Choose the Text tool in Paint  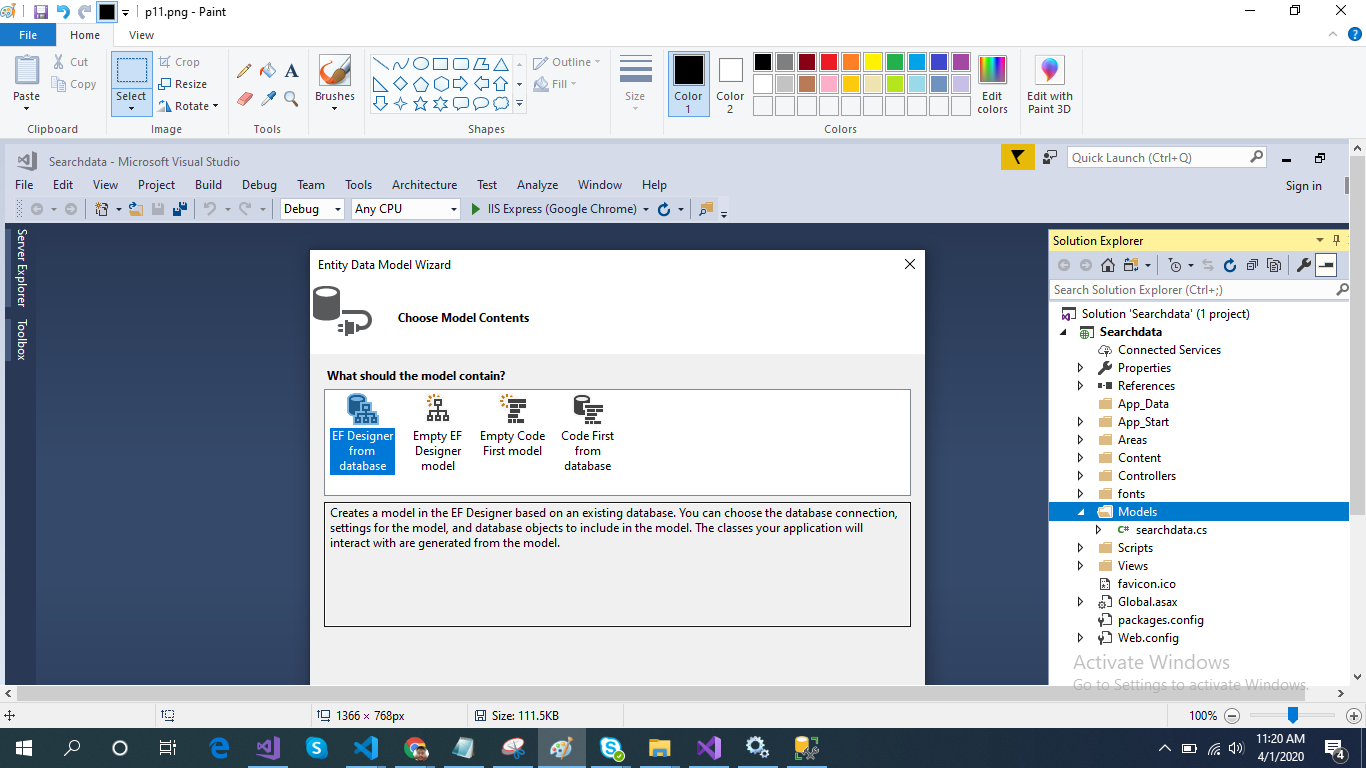(292, 71)
